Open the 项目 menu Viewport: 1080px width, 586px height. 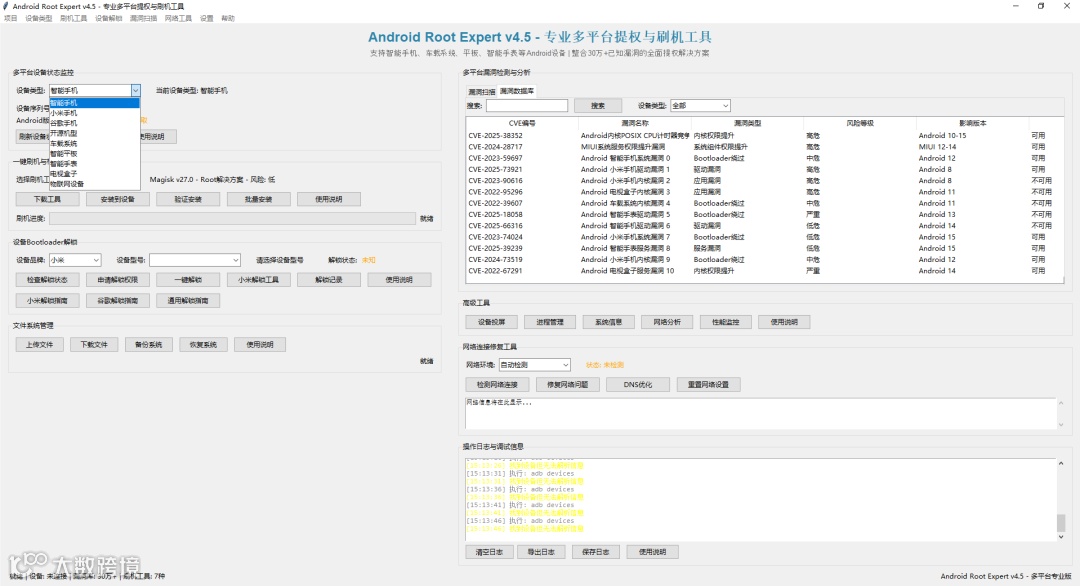[10, 19]
